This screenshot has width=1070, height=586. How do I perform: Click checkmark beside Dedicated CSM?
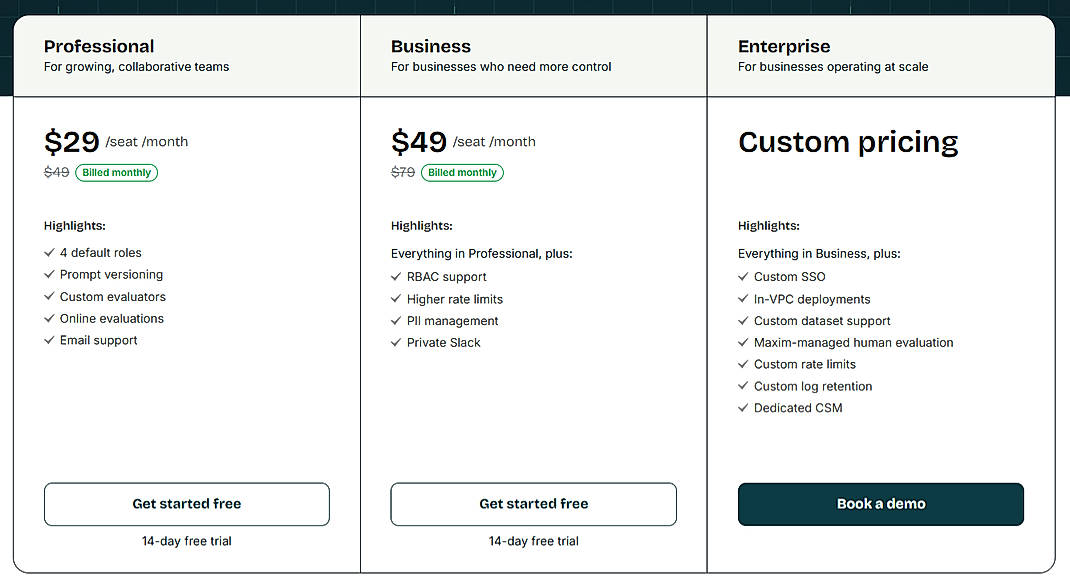point(743,408)
